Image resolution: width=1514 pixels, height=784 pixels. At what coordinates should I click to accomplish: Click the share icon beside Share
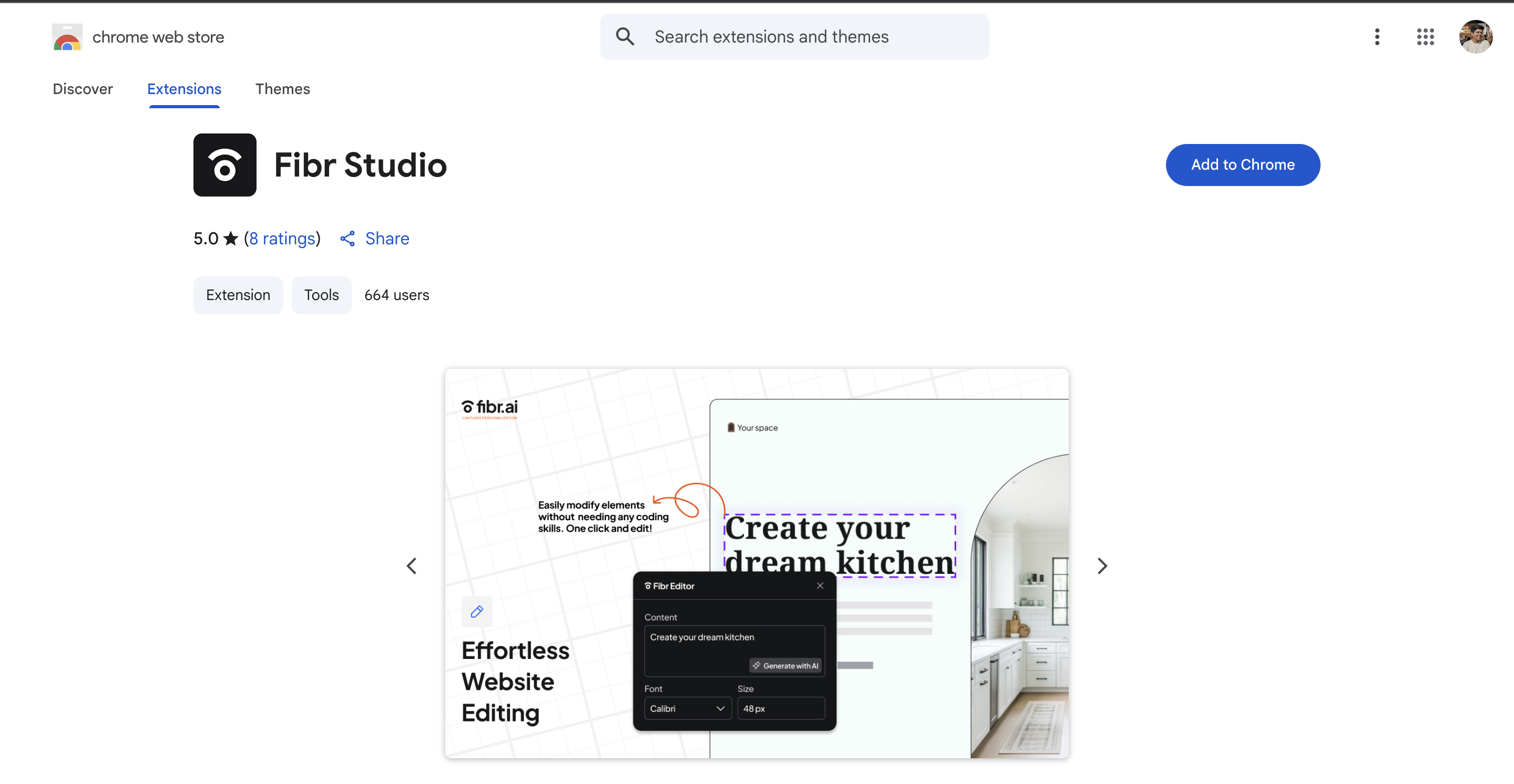click(x=347, y=239)
